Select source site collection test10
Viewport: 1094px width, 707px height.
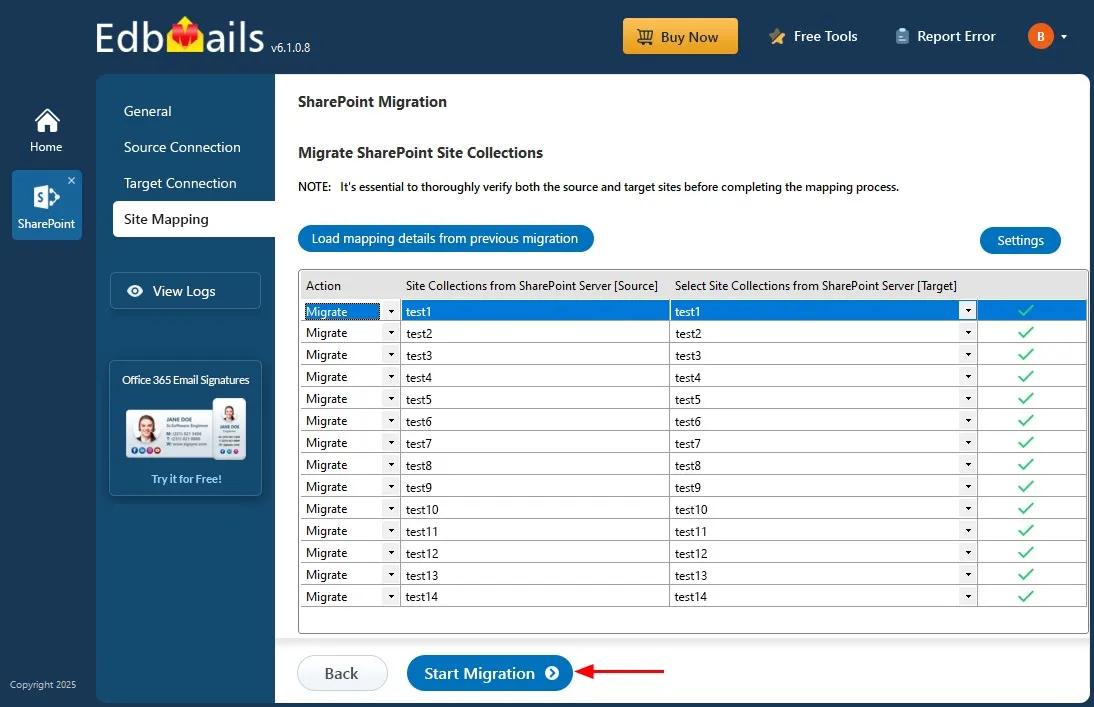click(x=535, y=509)
